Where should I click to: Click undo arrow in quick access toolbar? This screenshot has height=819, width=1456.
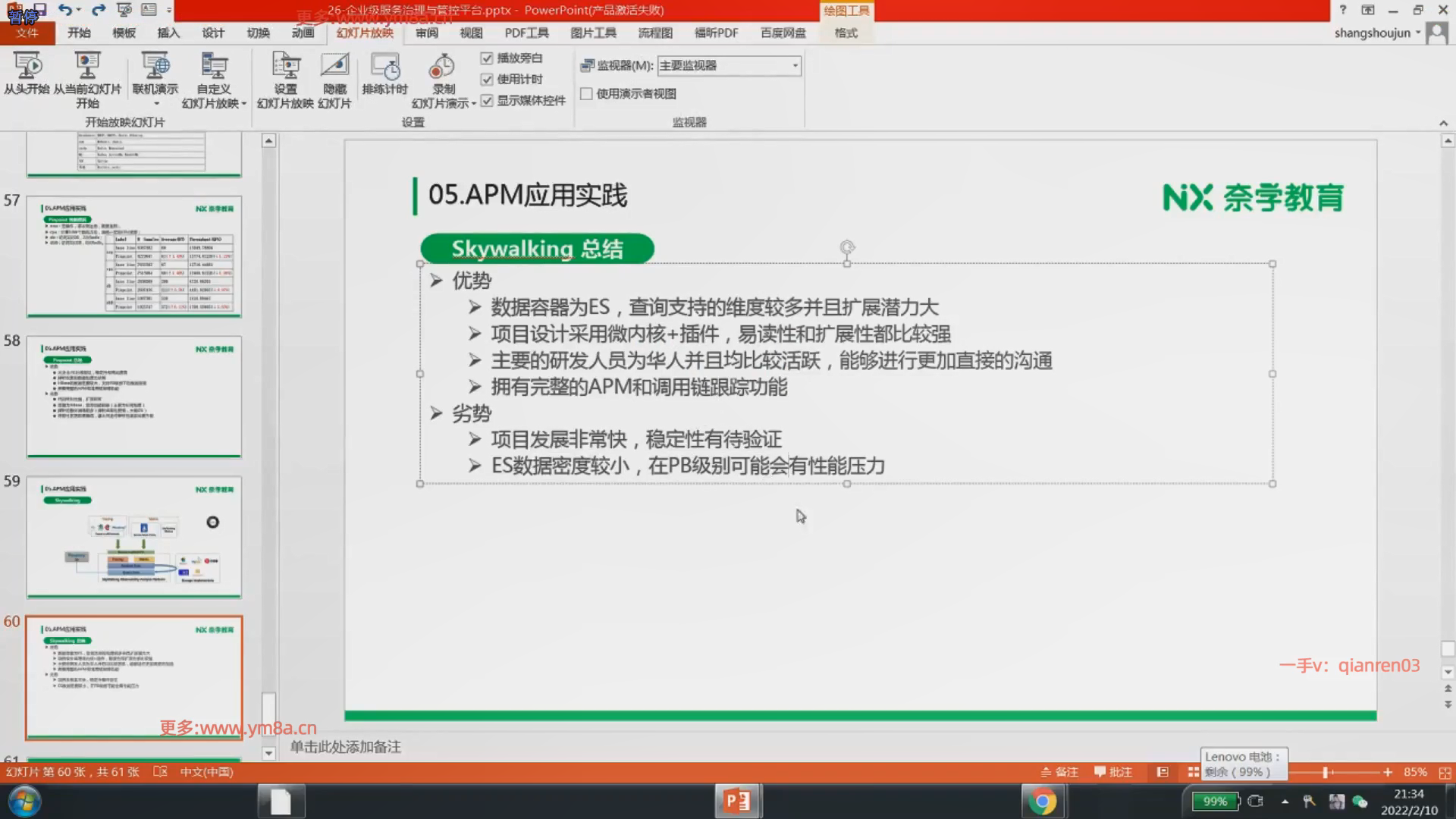(x=65, y=10)
